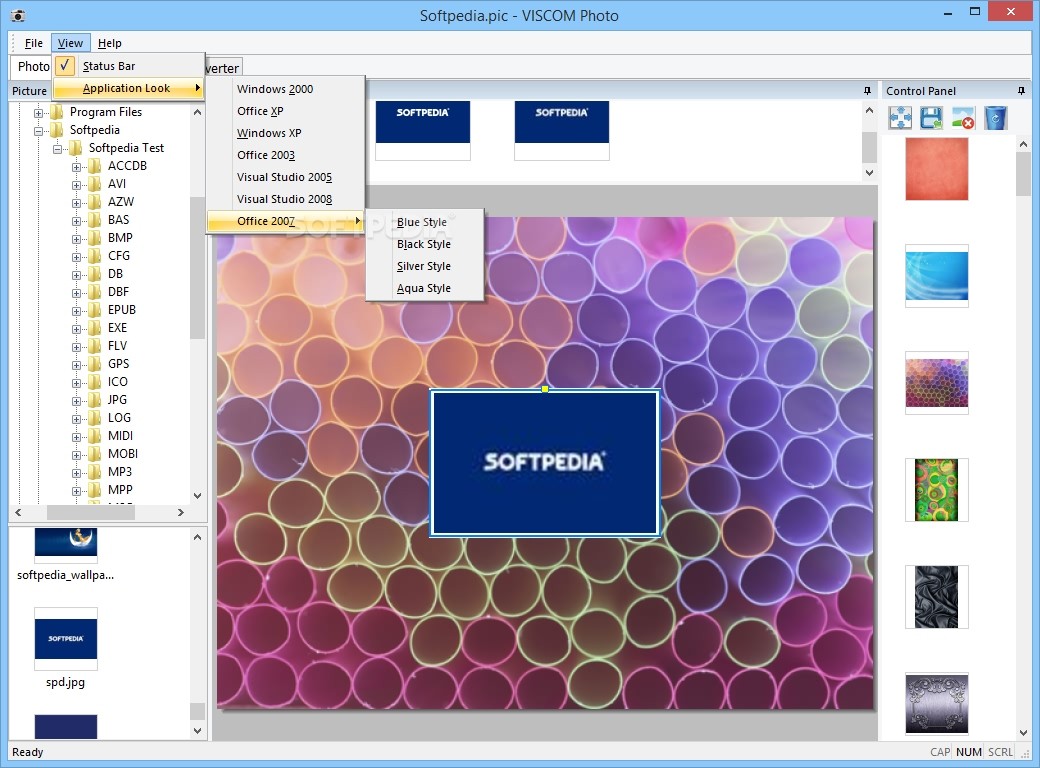1040x768 pixels.
Task: Expand the MP3 folder node
Action: point(76,473)
